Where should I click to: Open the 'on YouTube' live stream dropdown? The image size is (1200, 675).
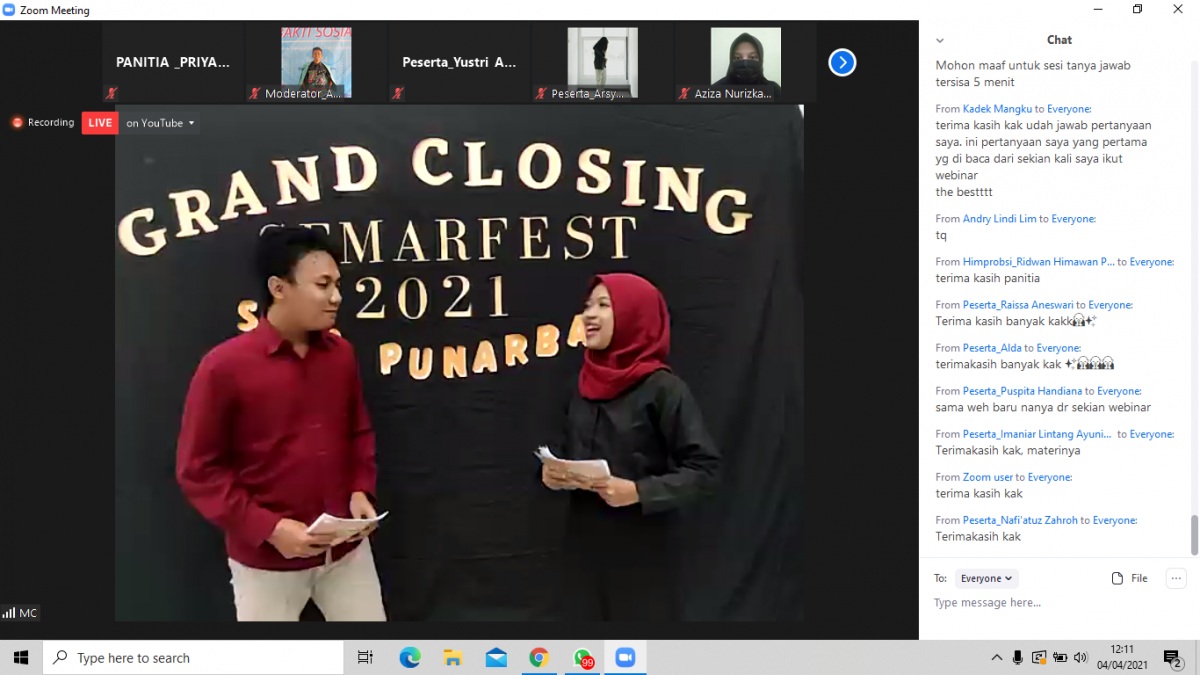160,123
